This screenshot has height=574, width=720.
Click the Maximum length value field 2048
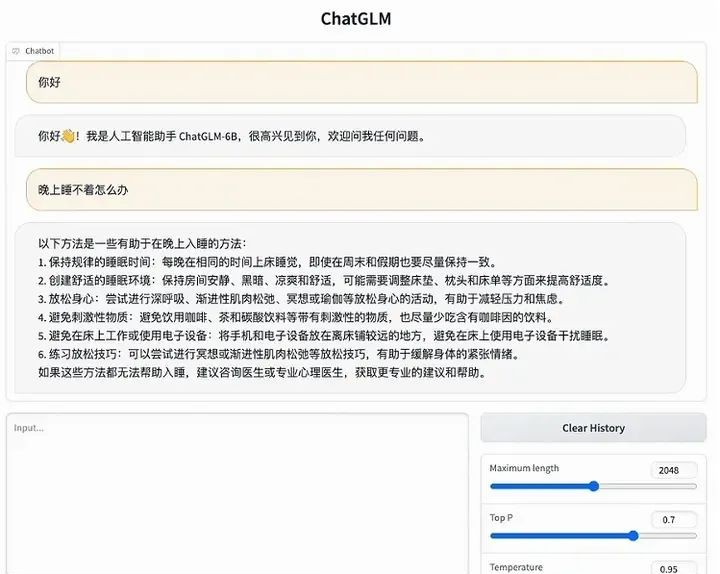click(674, 470)
